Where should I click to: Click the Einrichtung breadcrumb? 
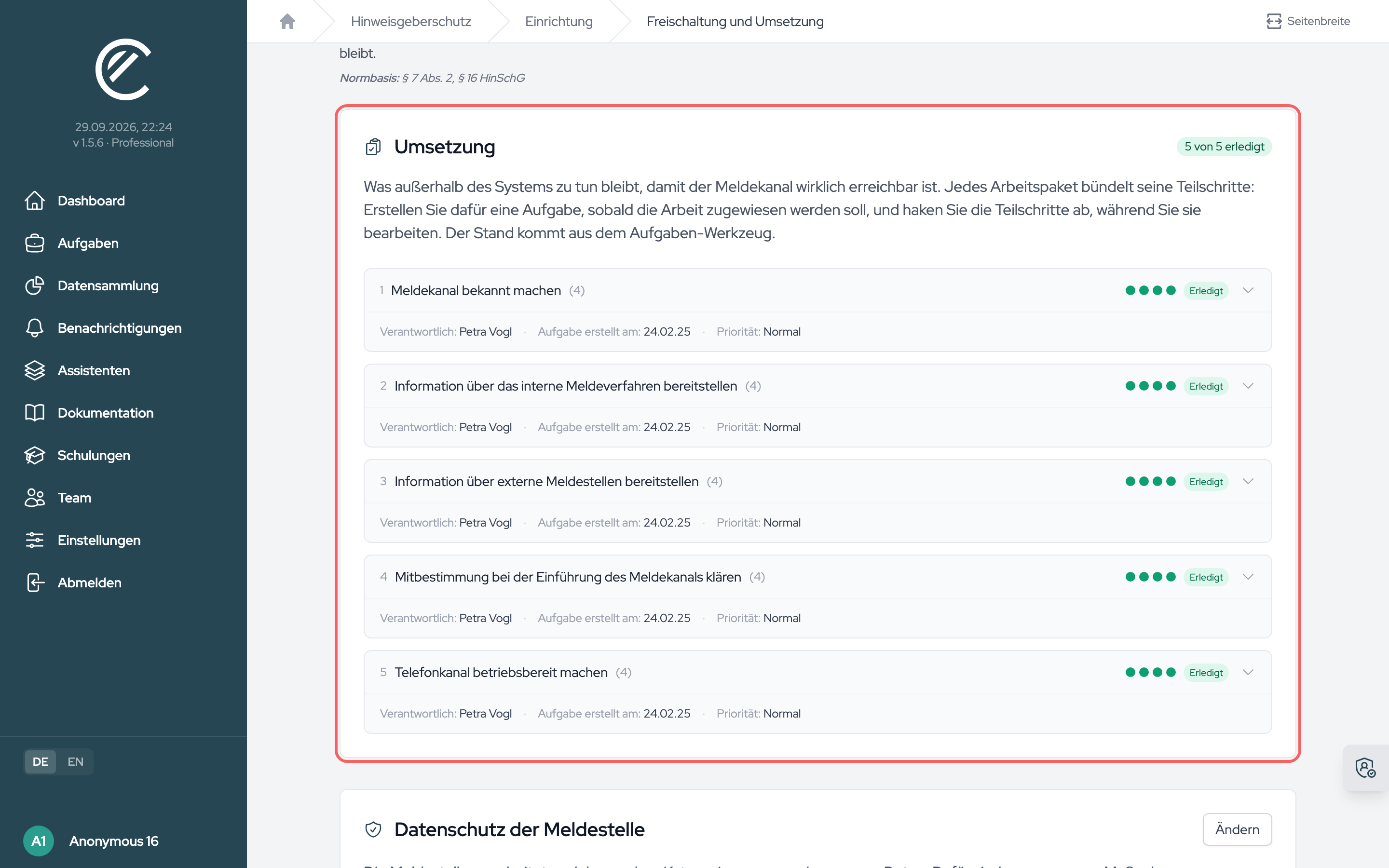pos(558,21)
